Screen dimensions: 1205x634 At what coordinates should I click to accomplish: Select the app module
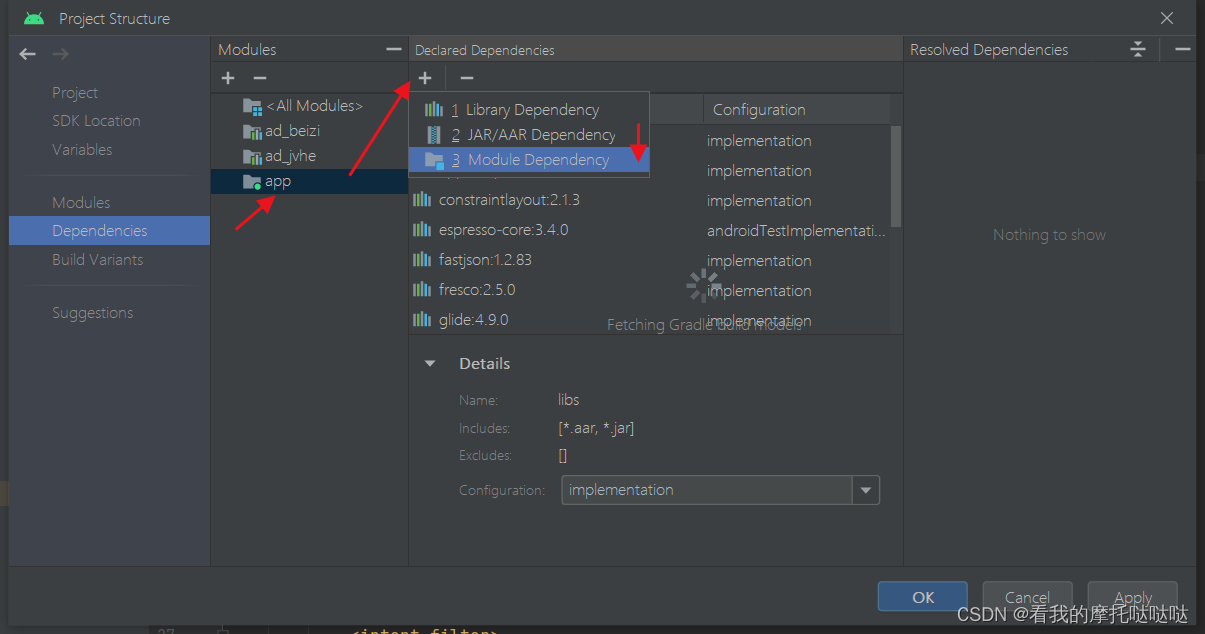point(278,181)
